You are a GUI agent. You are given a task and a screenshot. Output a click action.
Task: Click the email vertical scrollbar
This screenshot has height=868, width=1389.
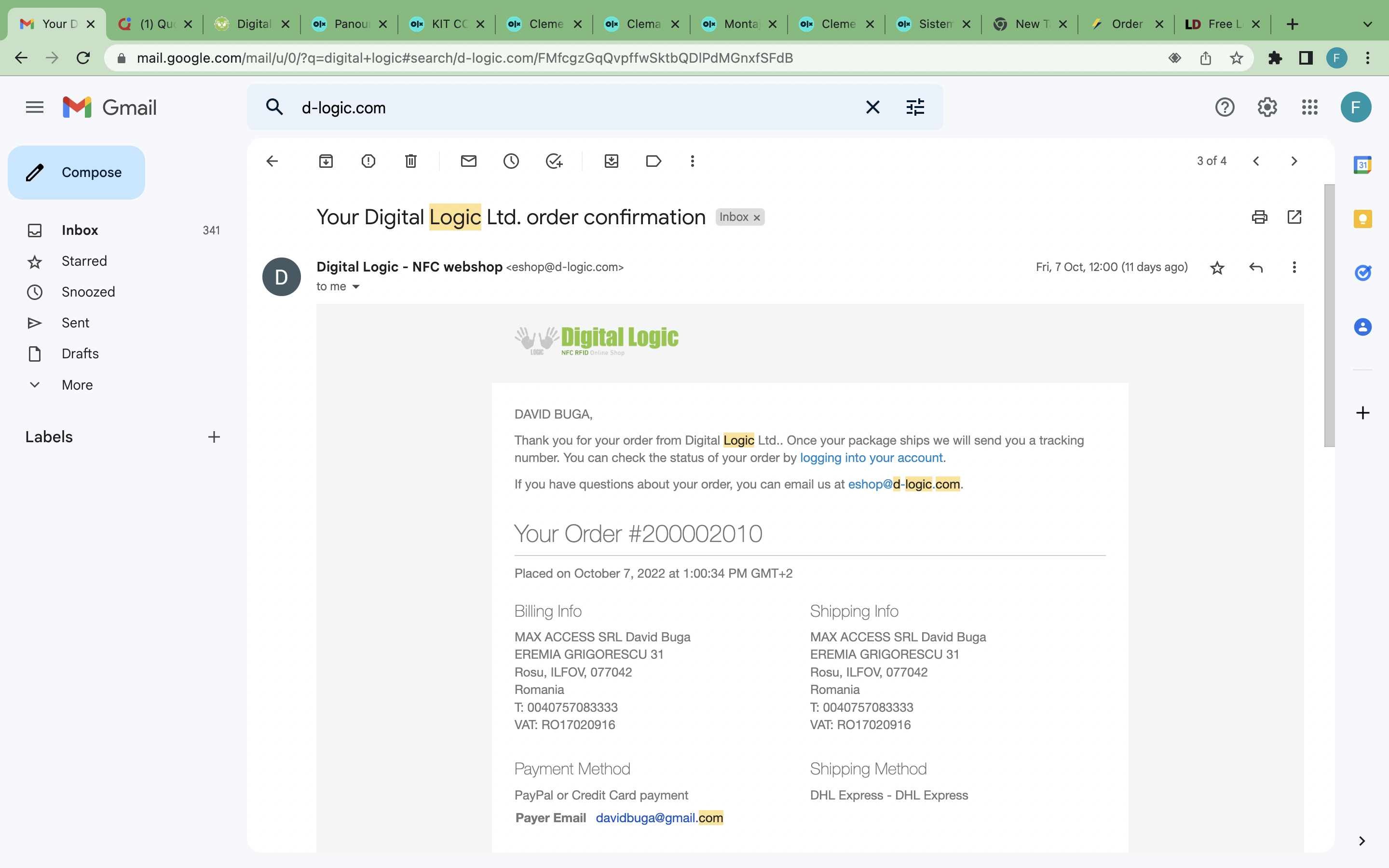[1329, 316]
